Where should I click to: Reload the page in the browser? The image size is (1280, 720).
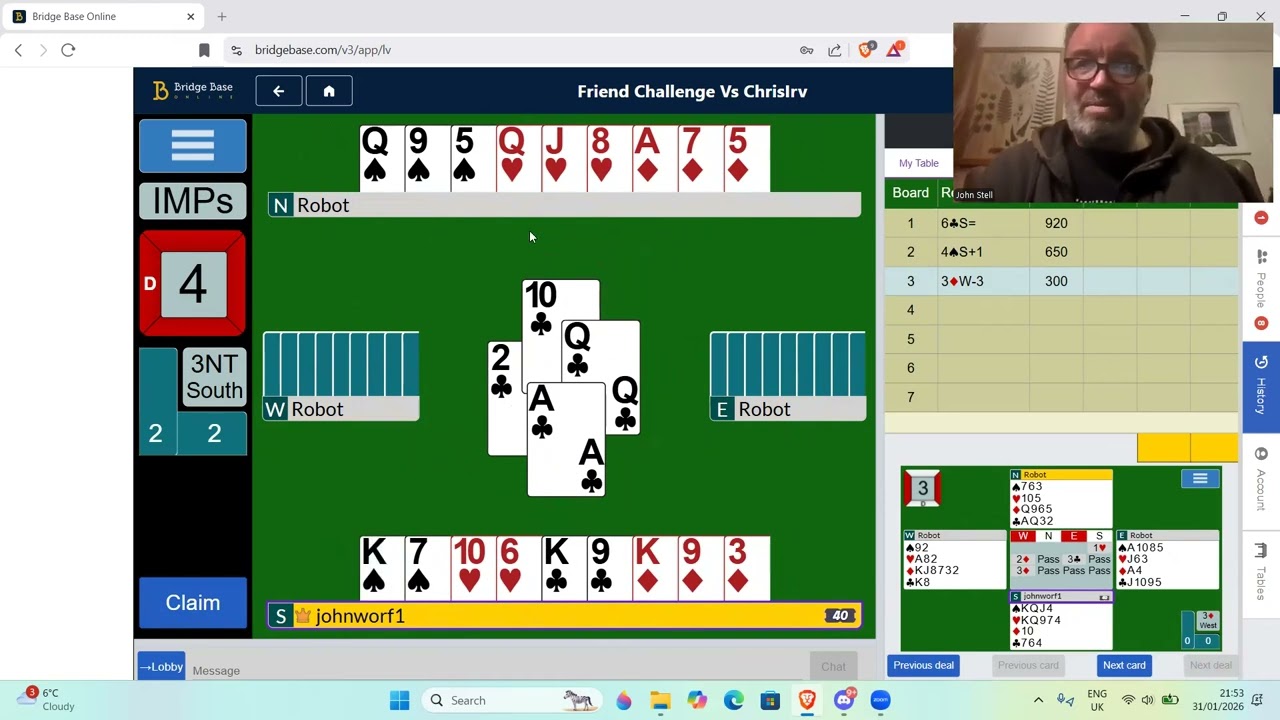coord(68,50)
